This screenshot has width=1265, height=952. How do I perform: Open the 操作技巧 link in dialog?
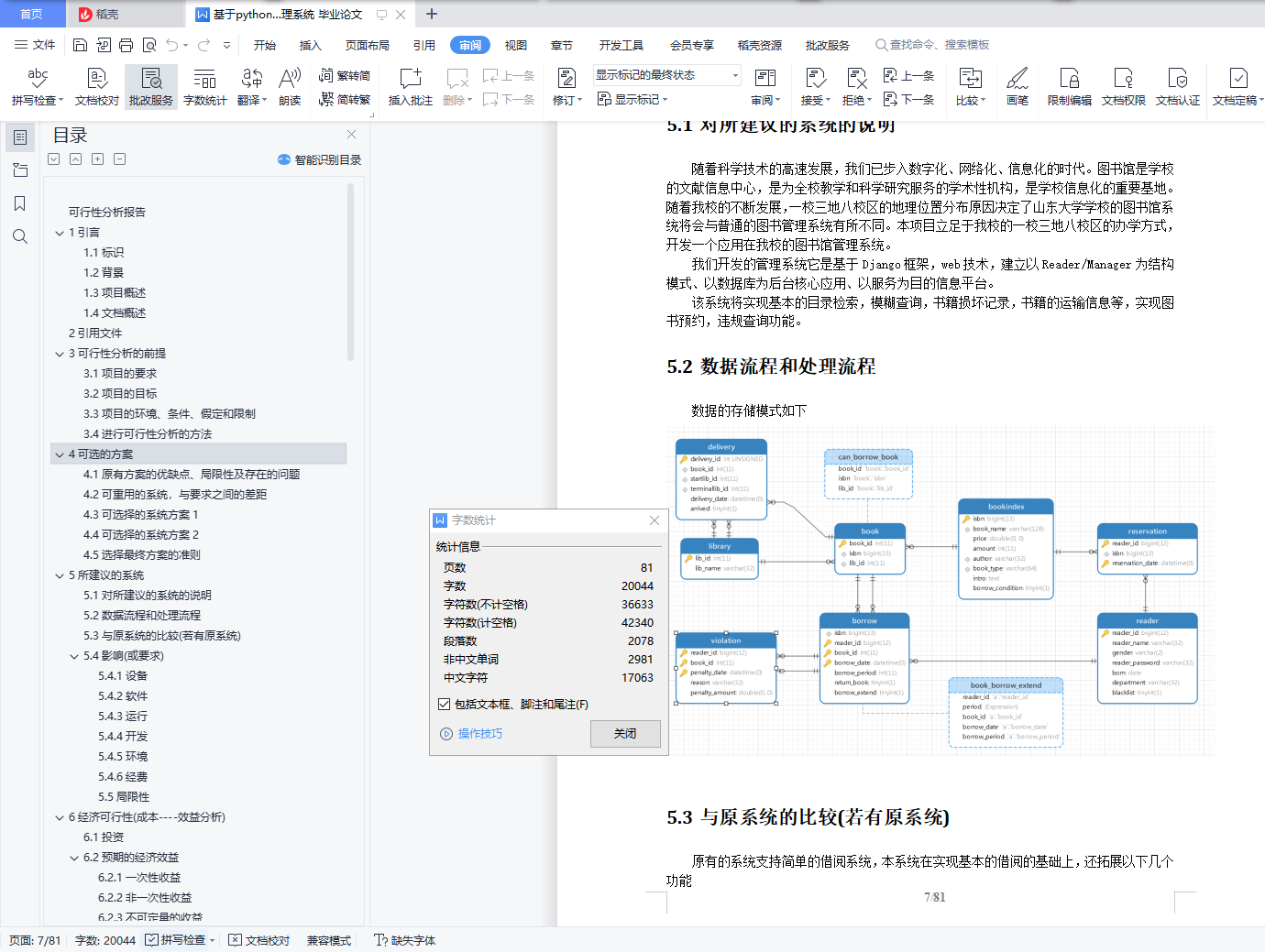[x=472, y=734]
